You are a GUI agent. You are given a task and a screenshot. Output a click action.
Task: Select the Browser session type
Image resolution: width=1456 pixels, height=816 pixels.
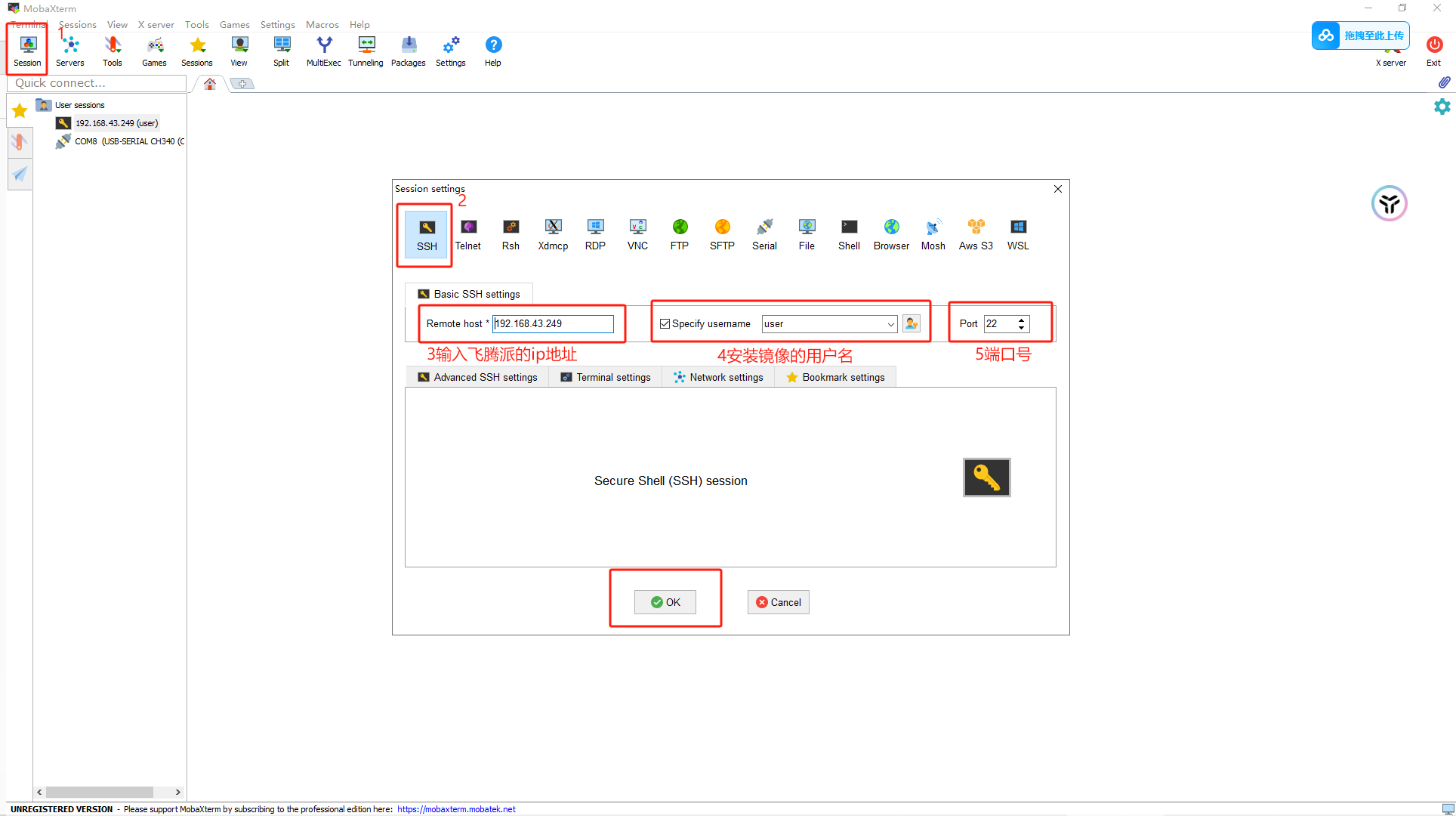(892, 235)
